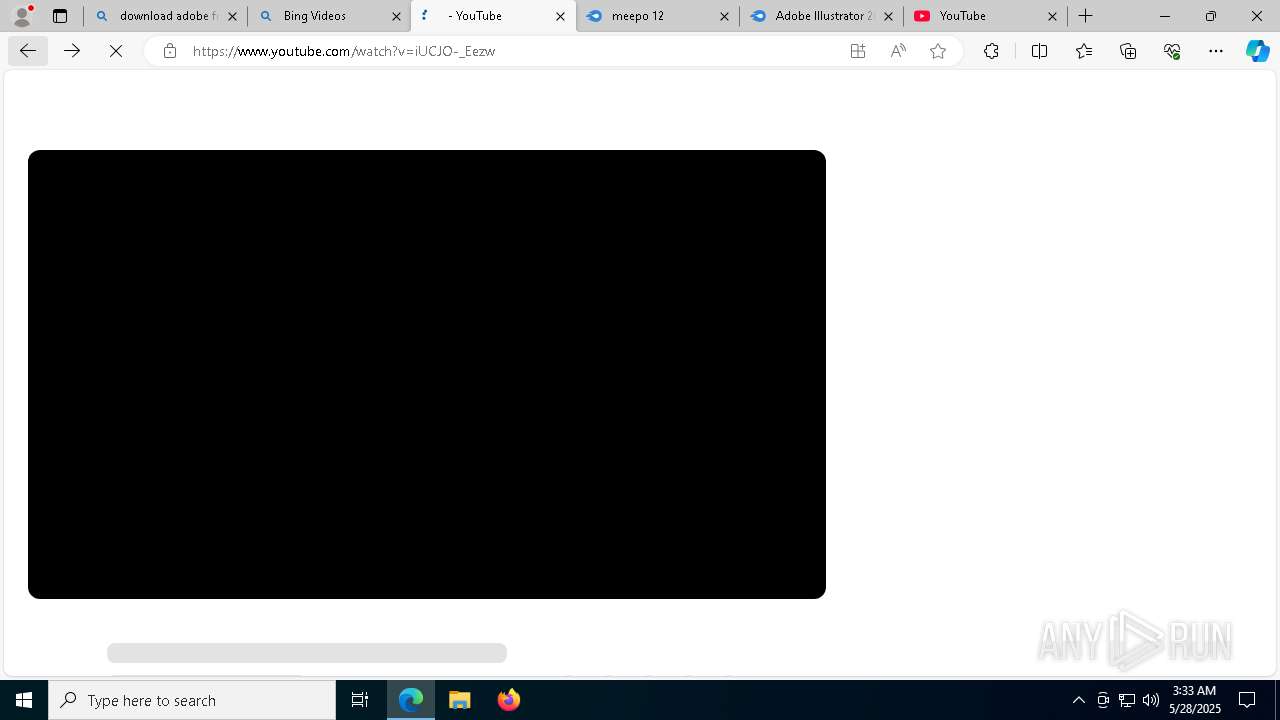The height and width of the screenshot is (720, 1280).
Task: Open Settings and more ellipsis menu
Action: [1216, 51]
